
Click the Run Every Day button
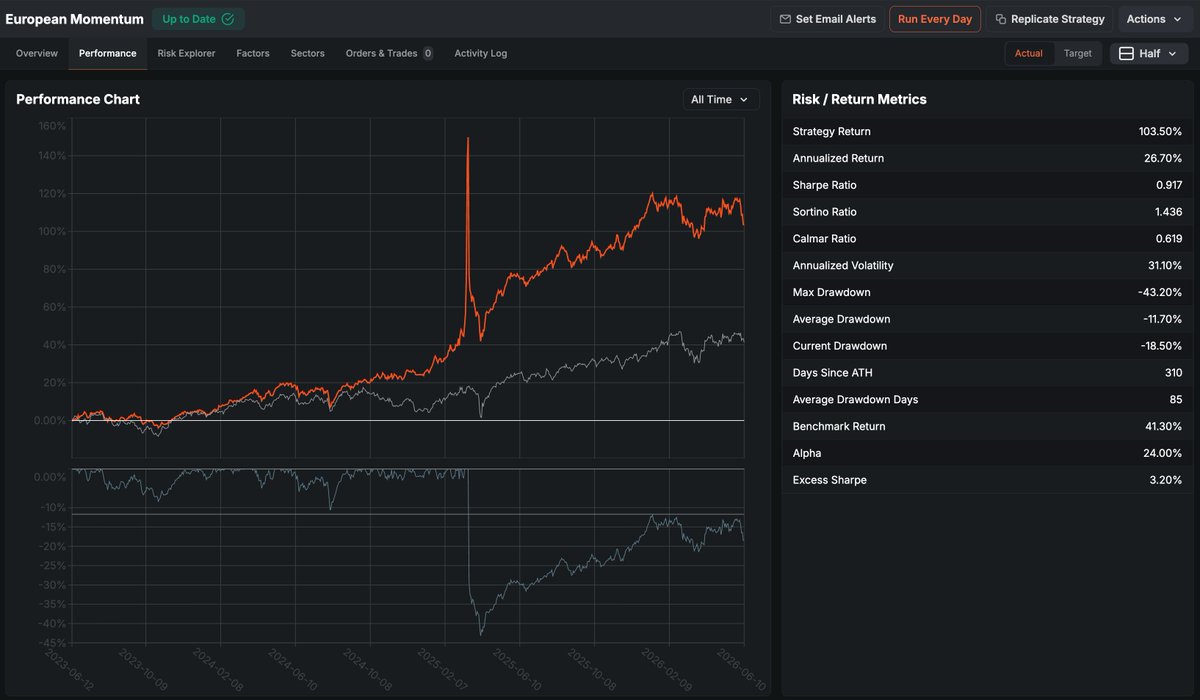tap(935, 19)
